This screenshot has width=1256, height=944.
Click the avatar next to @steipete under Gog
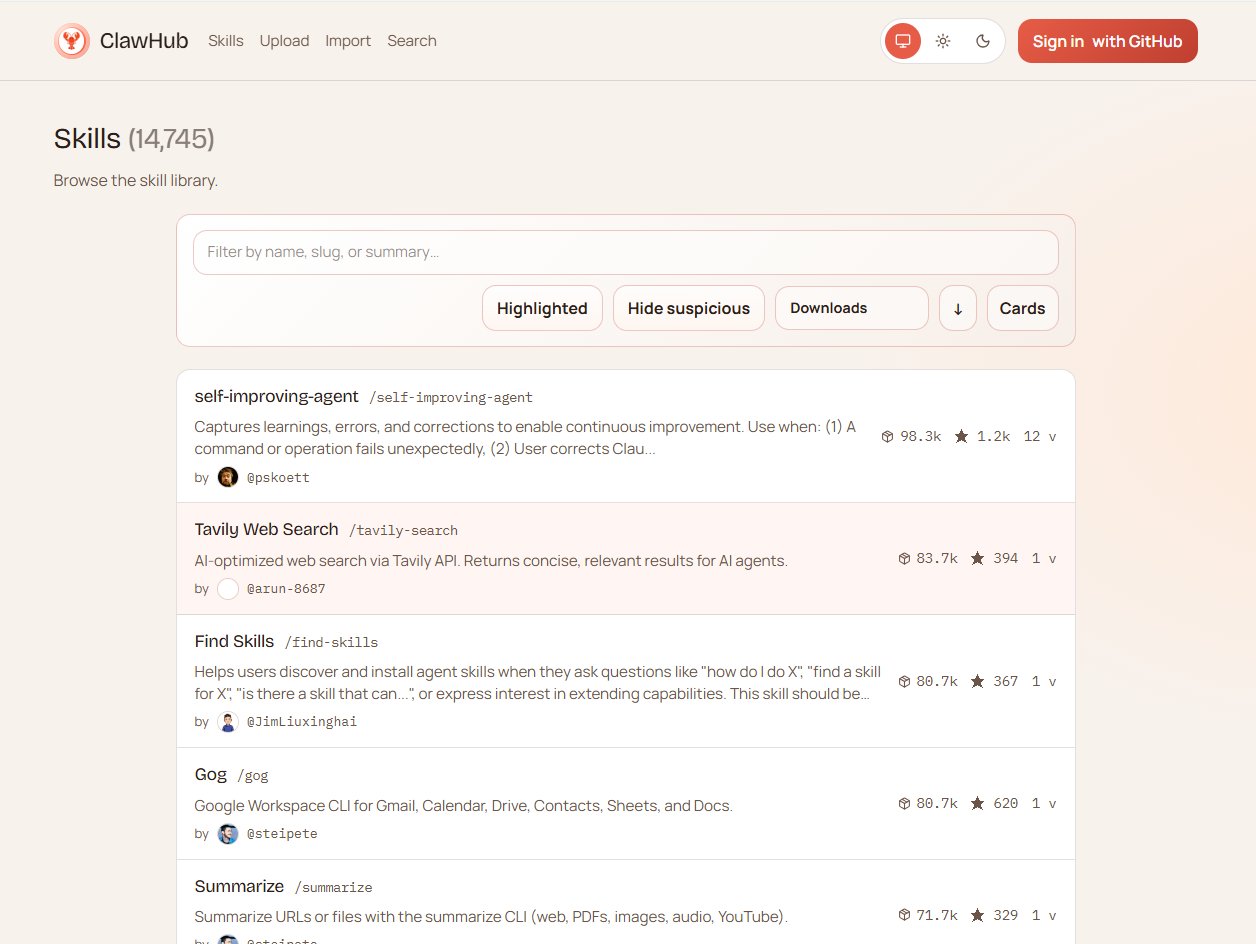228,833
